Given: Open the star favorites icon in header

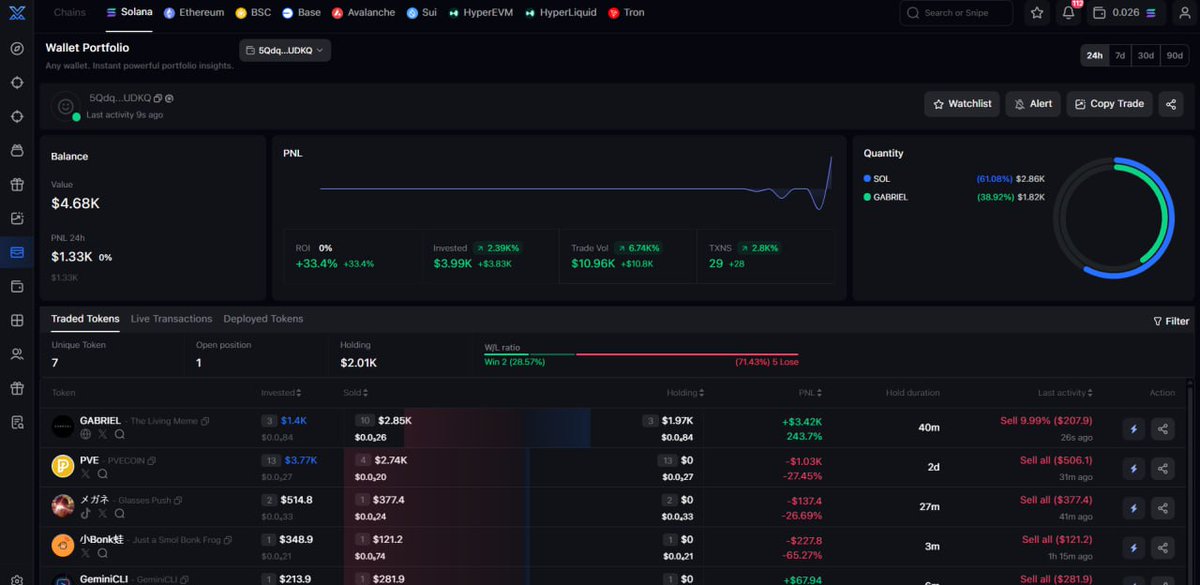Looking at the screenshot, I should [1037, 13].
